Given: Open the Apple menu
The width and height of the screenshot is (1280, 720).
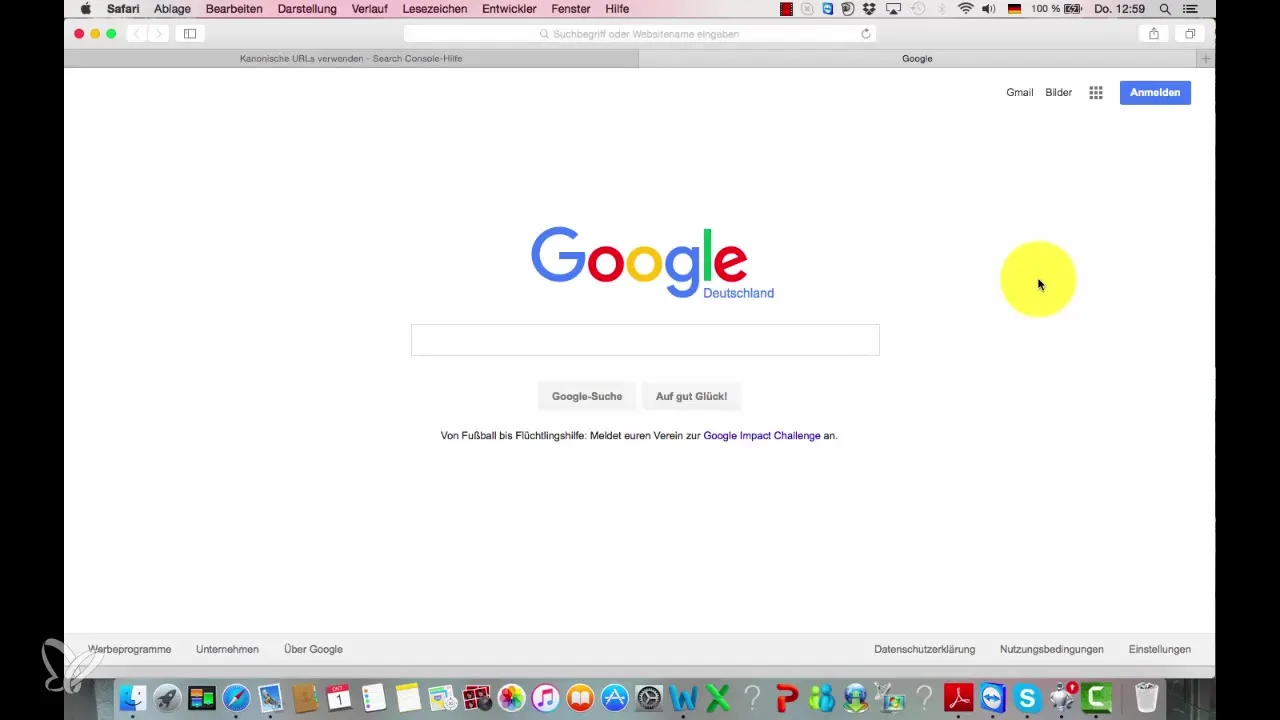Looking at the screenshot, I should 85,9.
